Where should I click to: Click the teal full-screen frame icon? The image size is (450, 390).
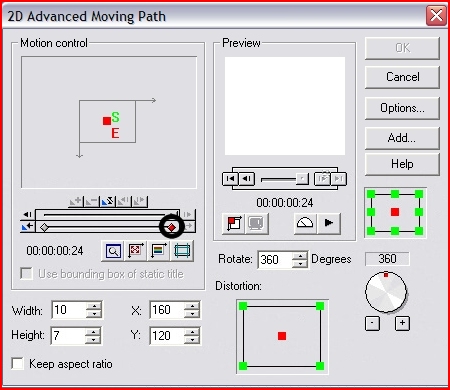182,251
